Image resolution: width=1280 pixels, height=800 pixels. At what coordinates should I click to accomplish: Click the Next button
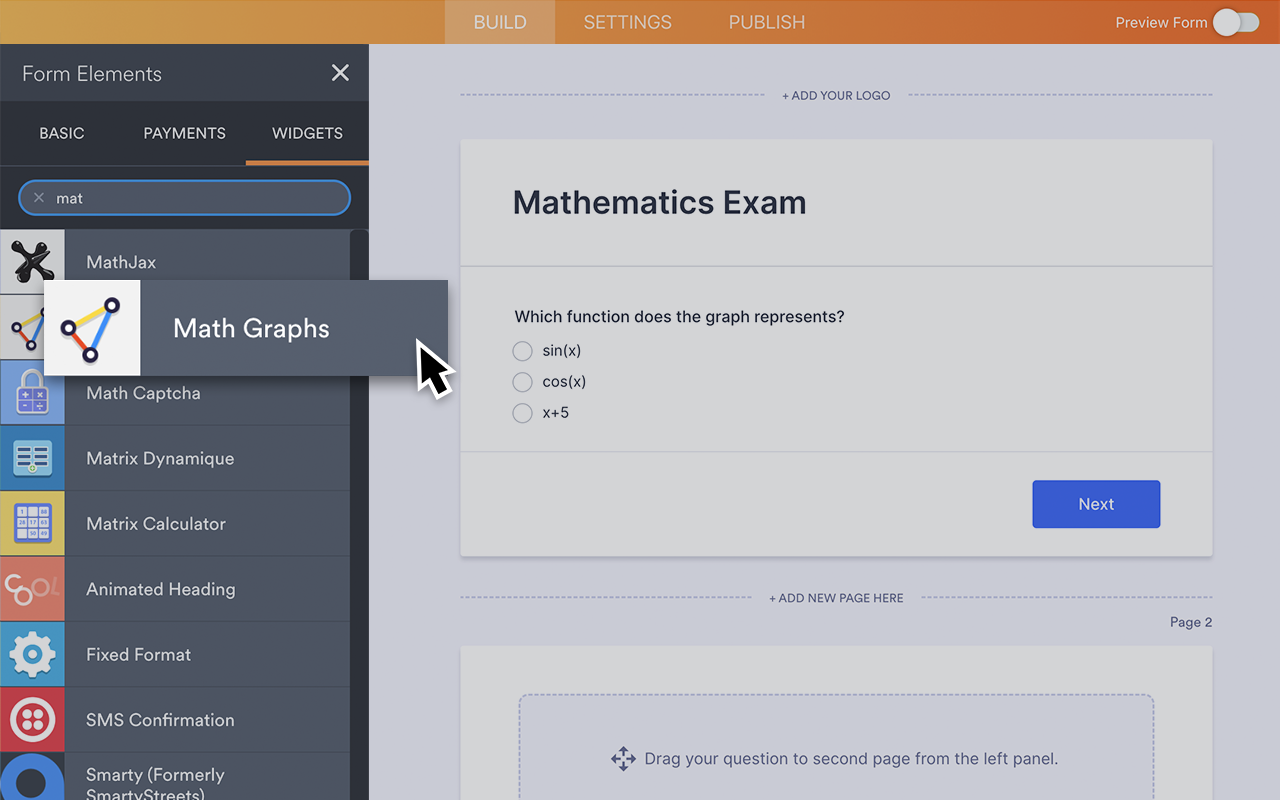tap(1096, 504)
